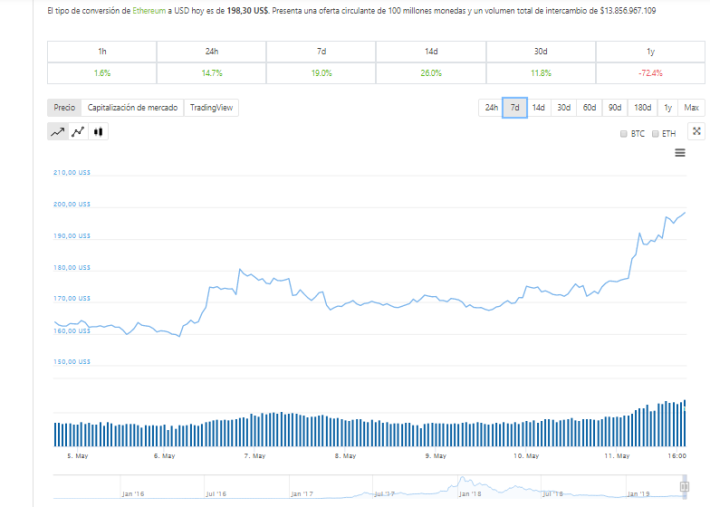Tick the ETH comparison checkbox

point(656,133)
